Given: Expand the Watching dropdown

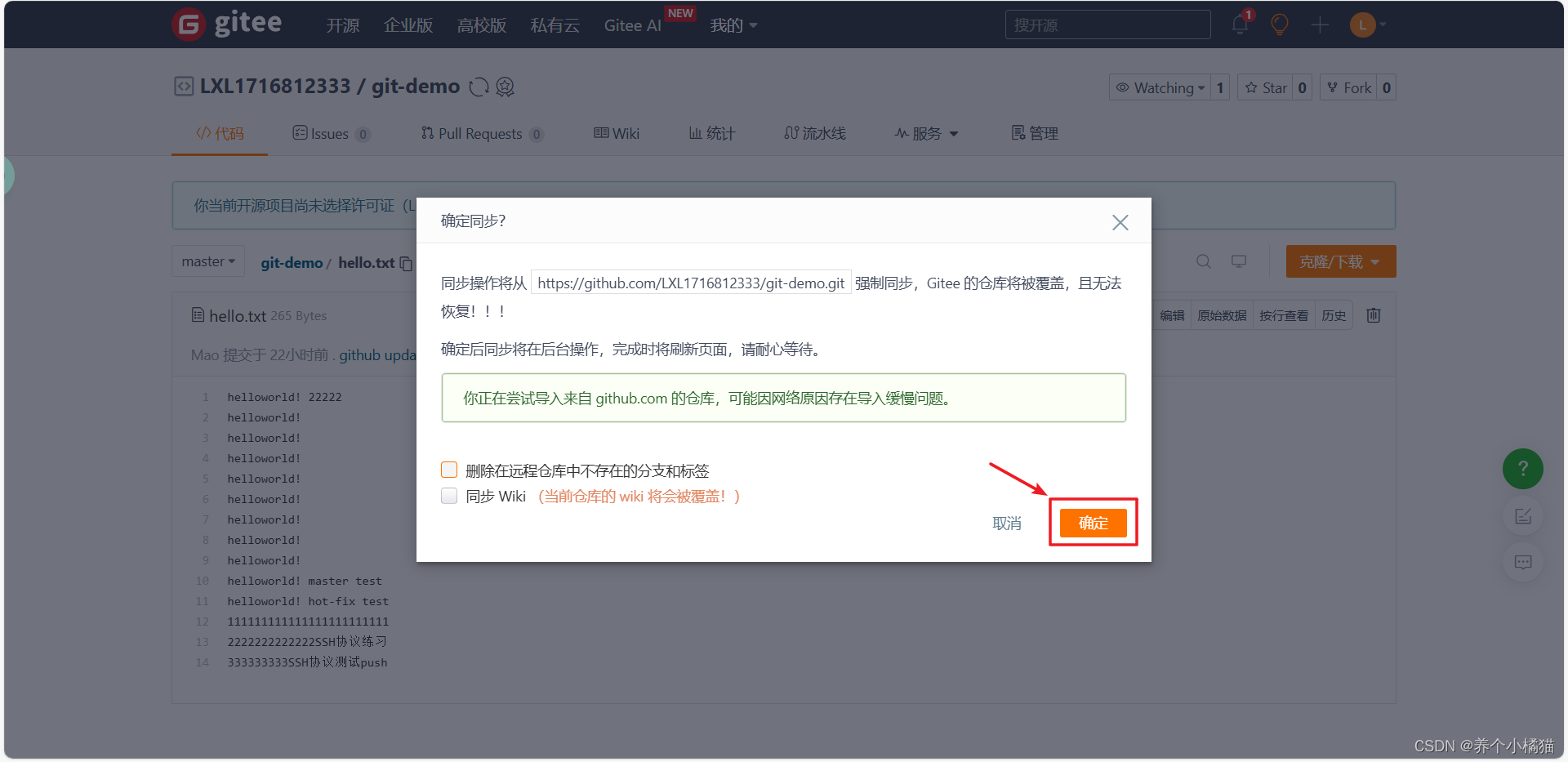Looking at the screenshot, I should point(1160,87).
